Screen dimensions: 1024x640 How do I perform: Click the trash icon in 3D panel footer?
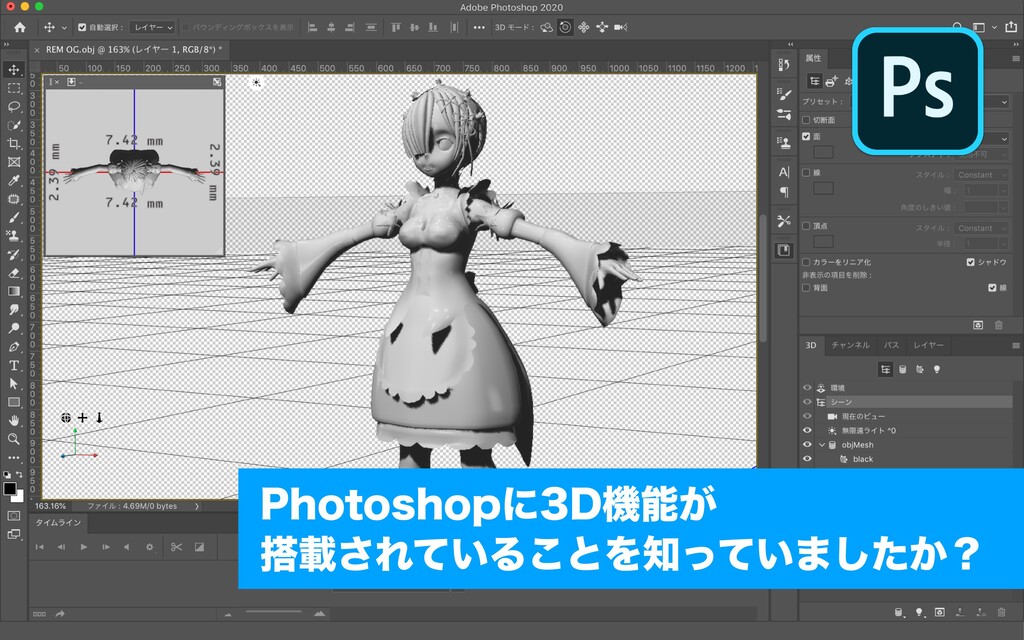(x=1001, y=613)
